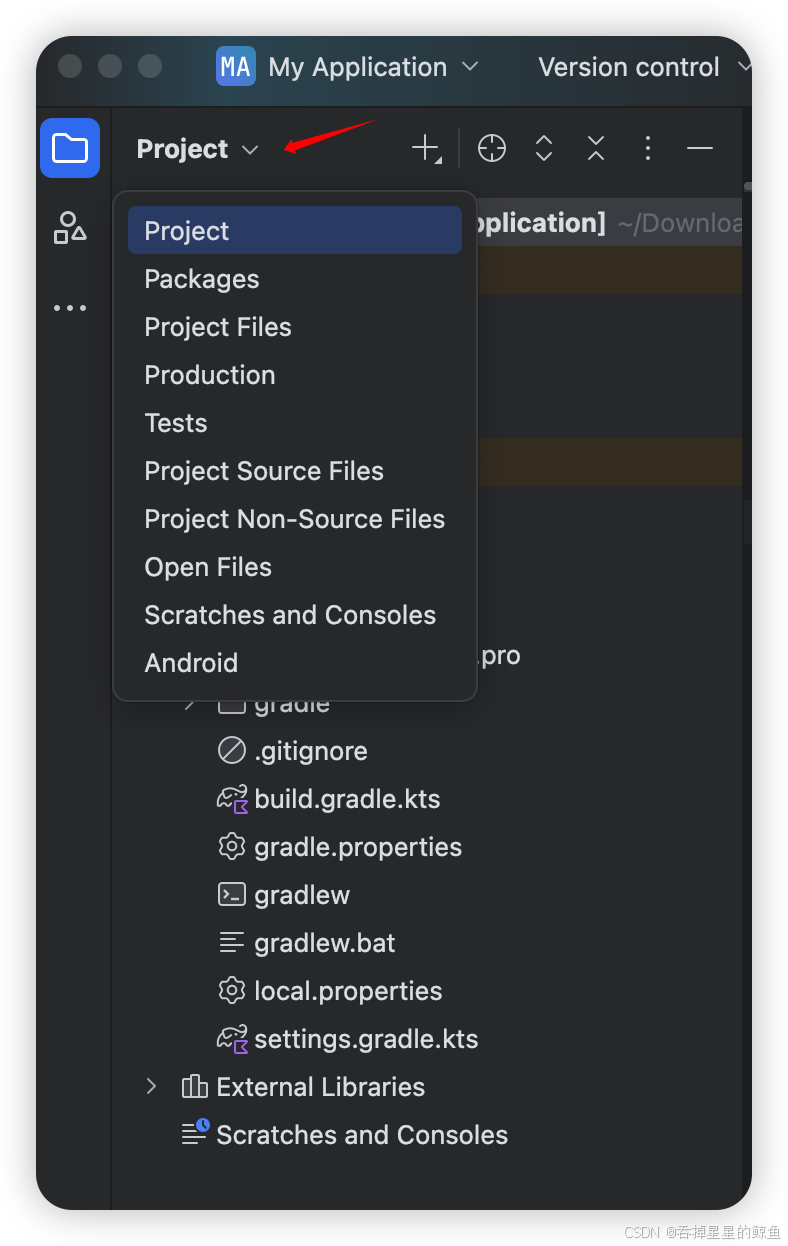
Task: Expand the External Libraries node
Action: point(152,1086)
